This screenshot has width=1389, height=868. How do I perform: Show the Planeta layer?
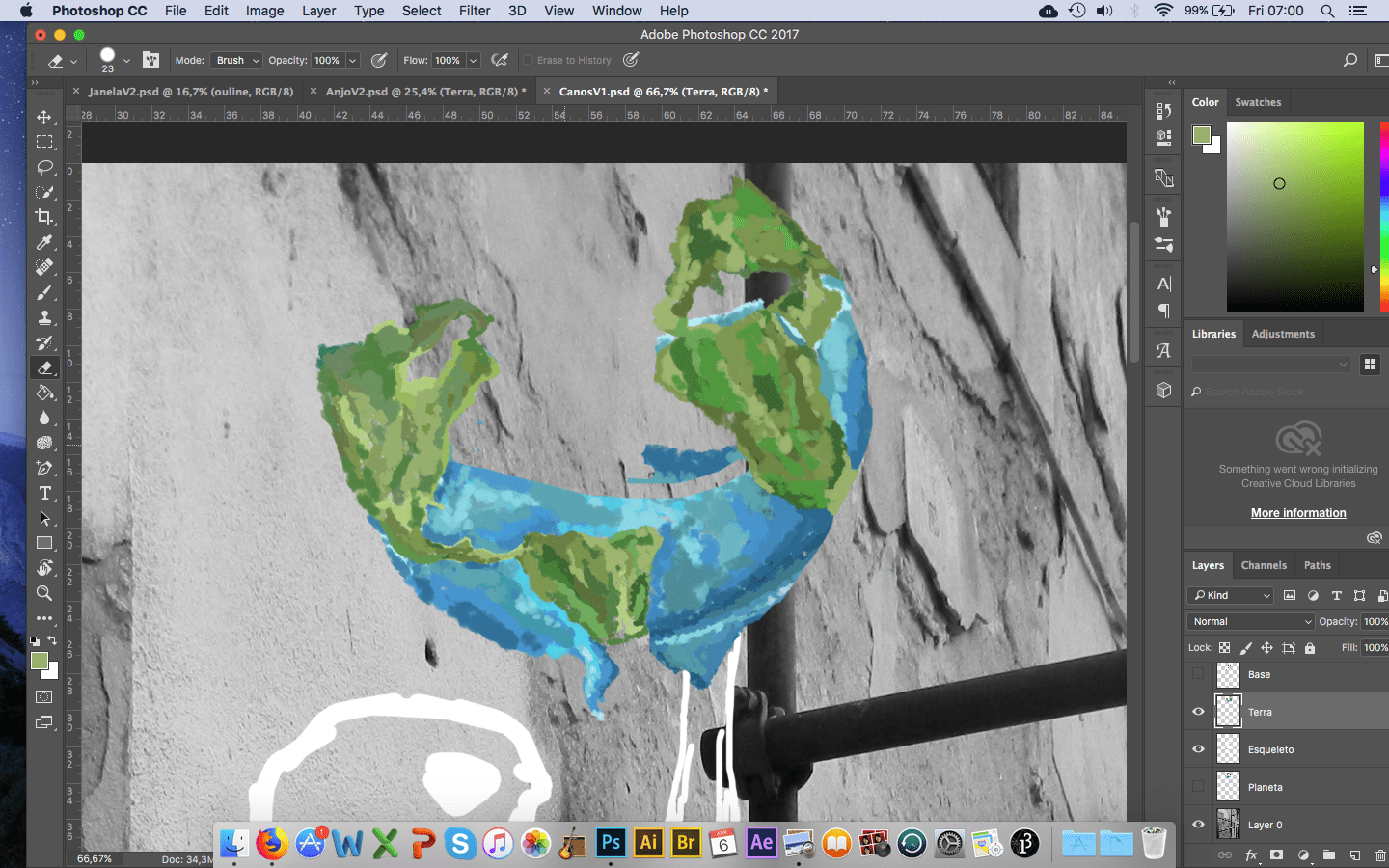pos(1198,787)
